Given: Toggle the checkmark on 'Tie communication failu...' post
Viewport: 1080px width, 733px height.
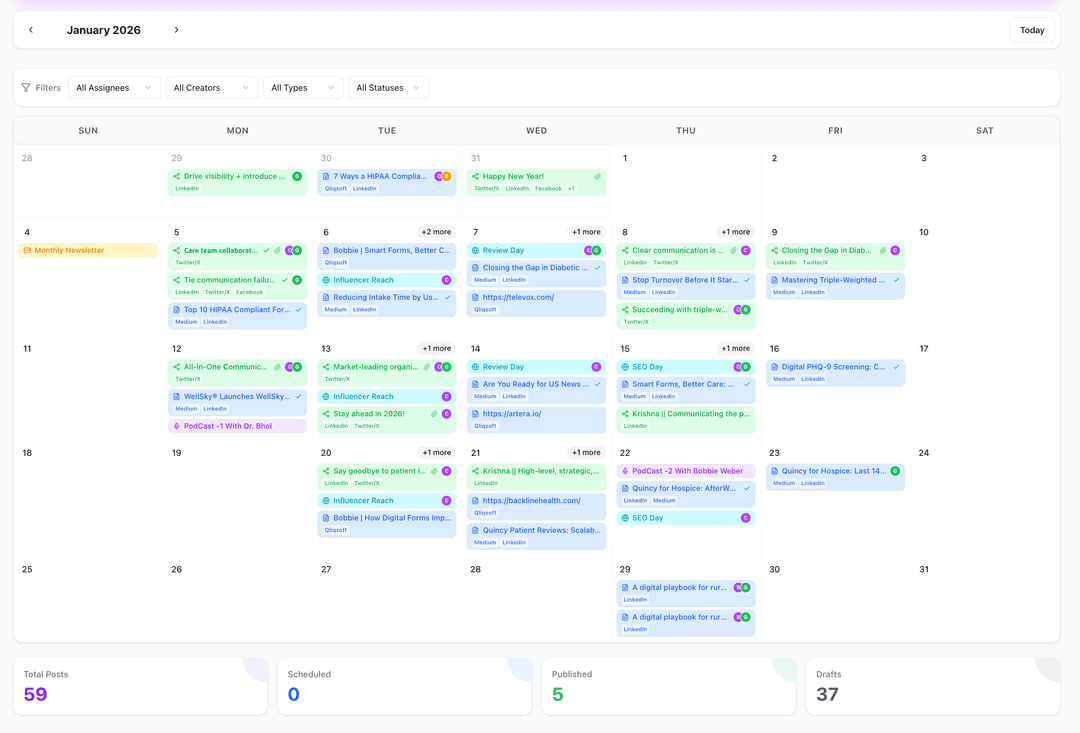Looking at the screenshot, I should [x=284, y=280].
